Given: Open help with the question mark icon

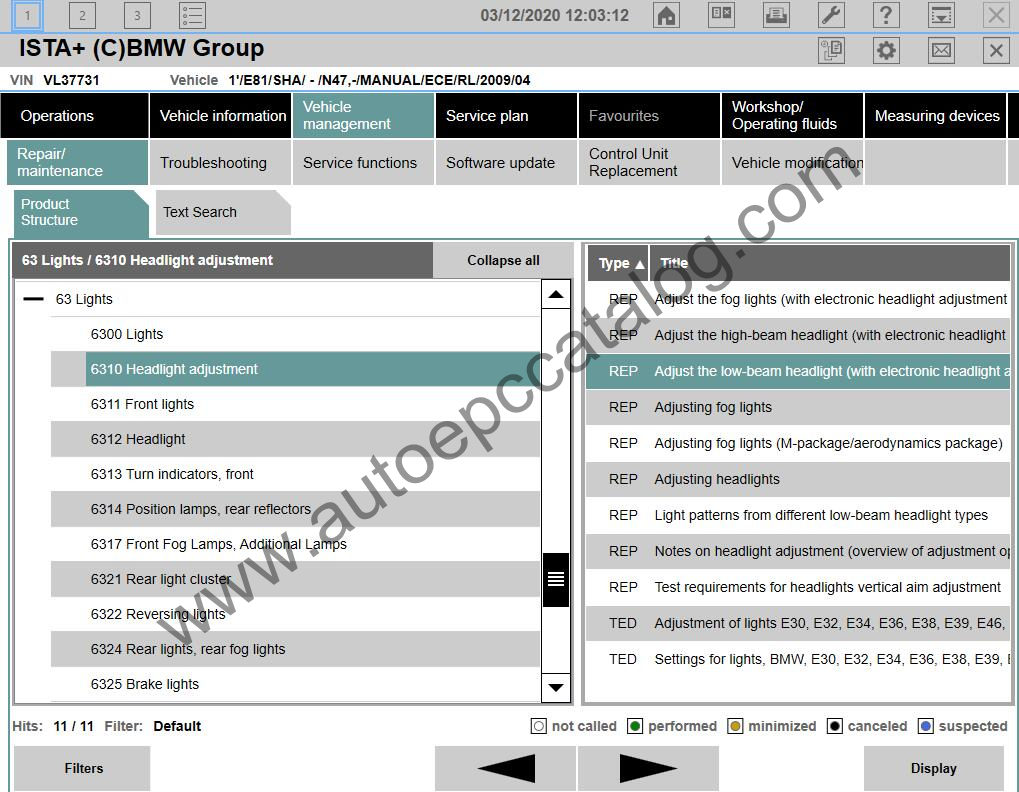Looking at the screenshot, I should [886, 15].
